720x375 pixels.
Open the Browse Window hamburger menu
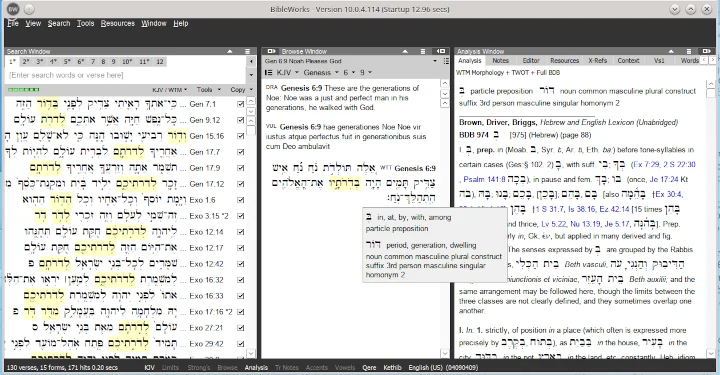click(x=423, y=51)
